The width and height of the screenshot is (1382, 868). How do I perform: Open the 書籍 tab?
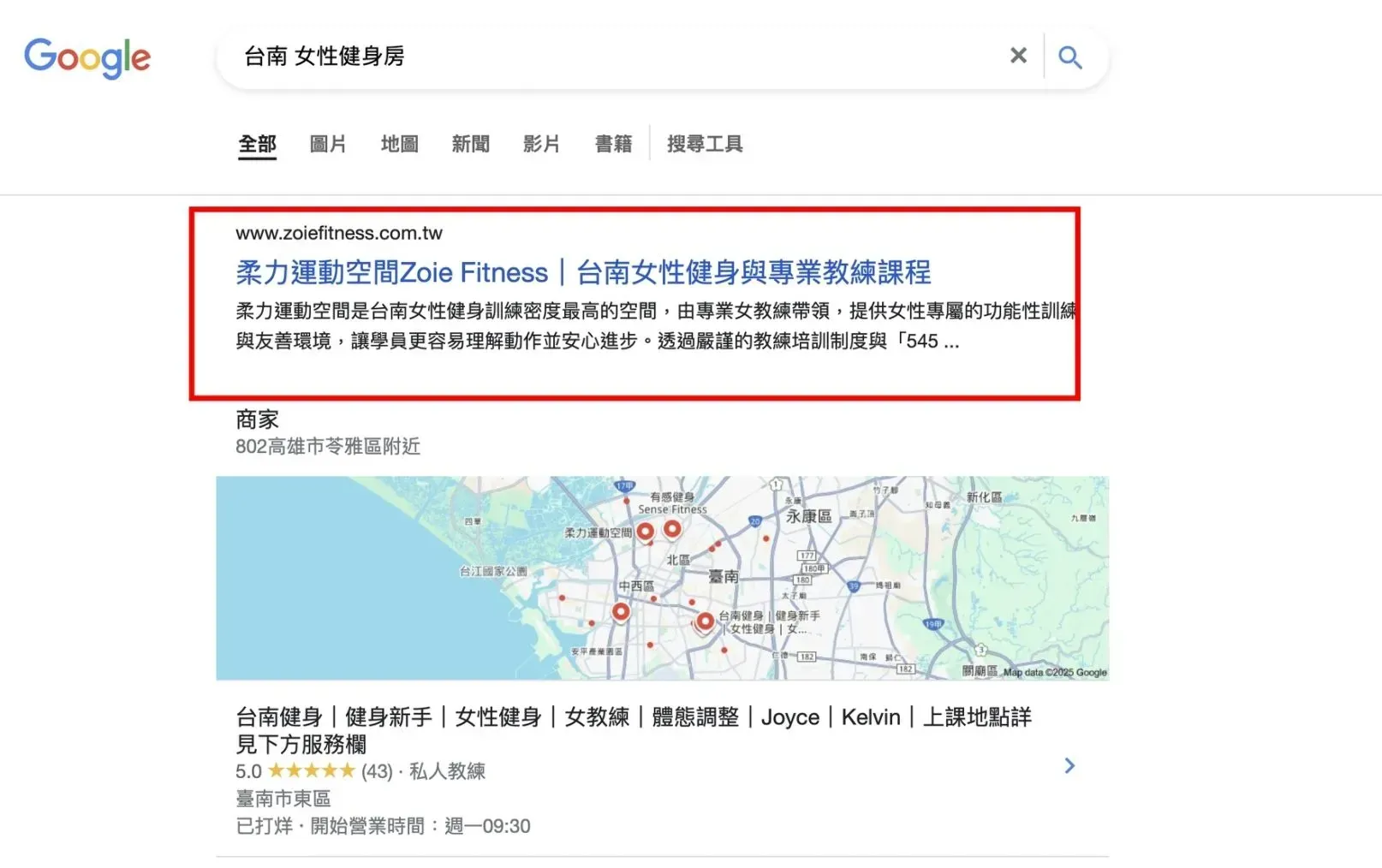coord(614,144)
